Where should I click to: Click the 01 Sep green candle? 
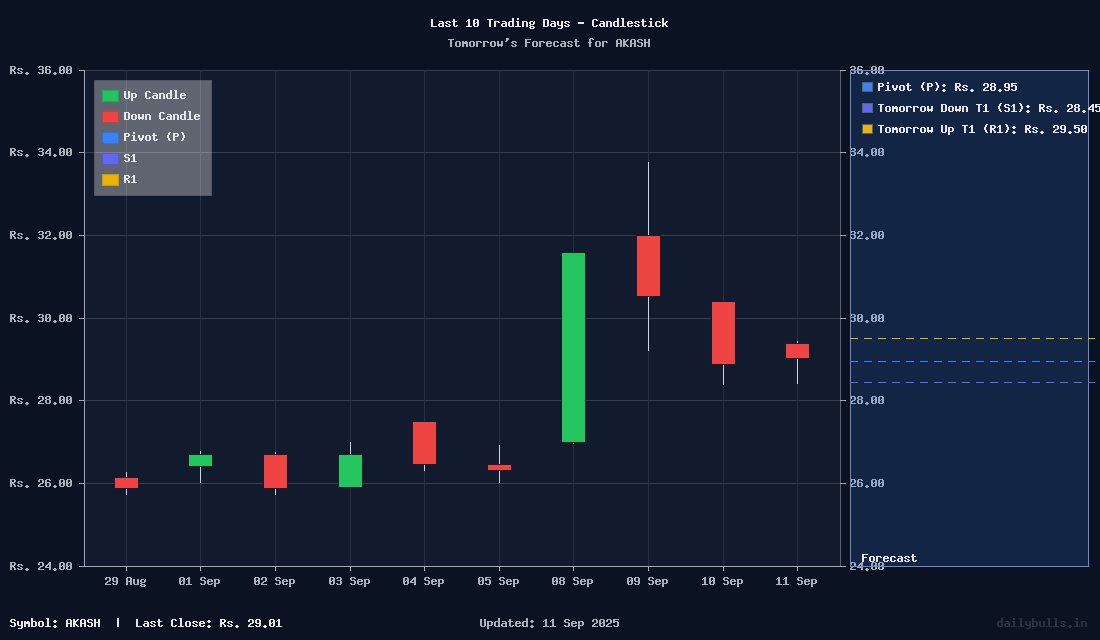click(201, 460)
